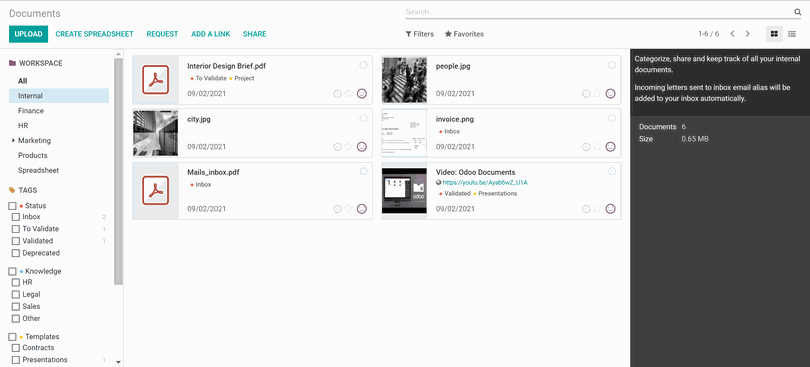Click Add a Link
Screen dimensions: 810x367
click(x=211, y=34)
